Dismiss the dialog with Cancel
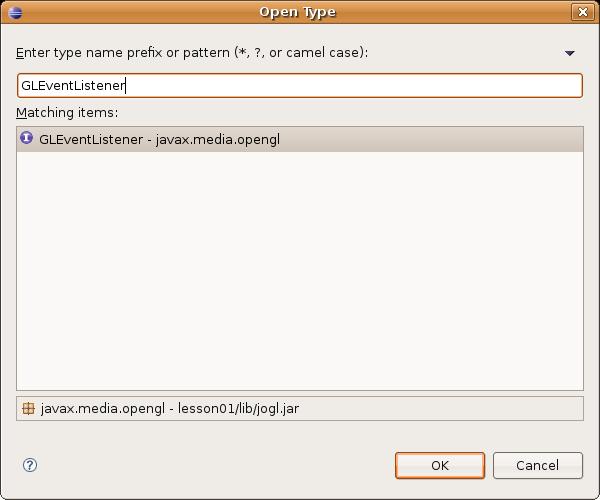This screenshot has width=600, height=500. point(538,465)
